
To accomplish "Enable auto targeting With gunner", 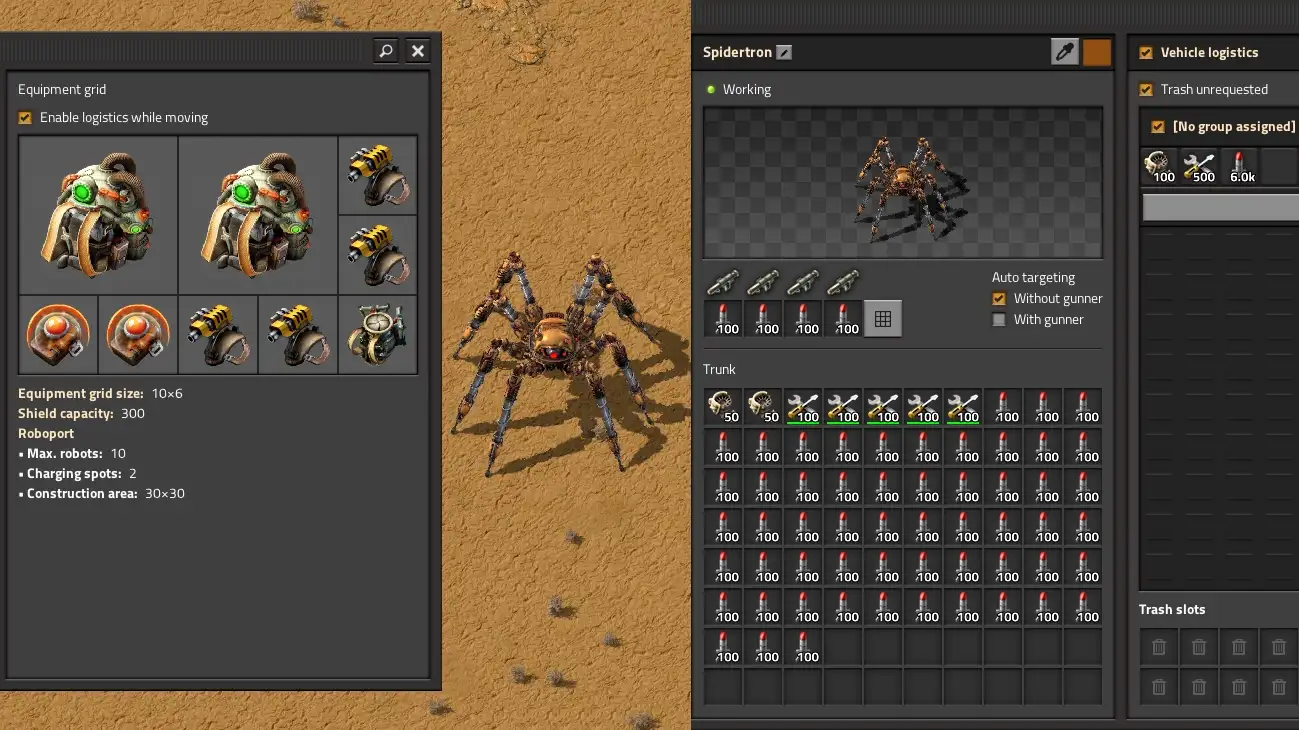I will [x=999, y=319].
